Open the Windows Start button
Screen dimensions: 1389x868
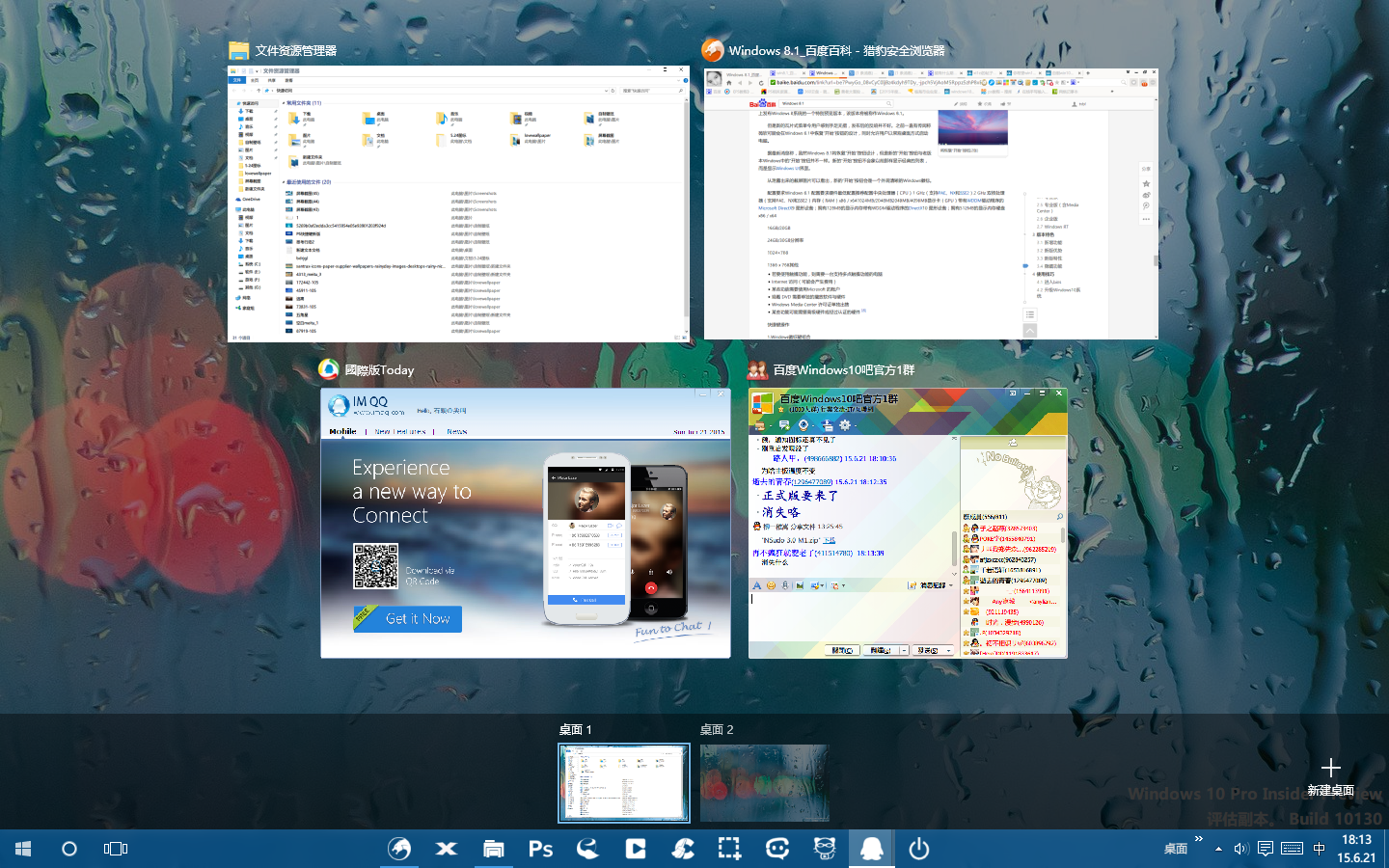(23, 849)
